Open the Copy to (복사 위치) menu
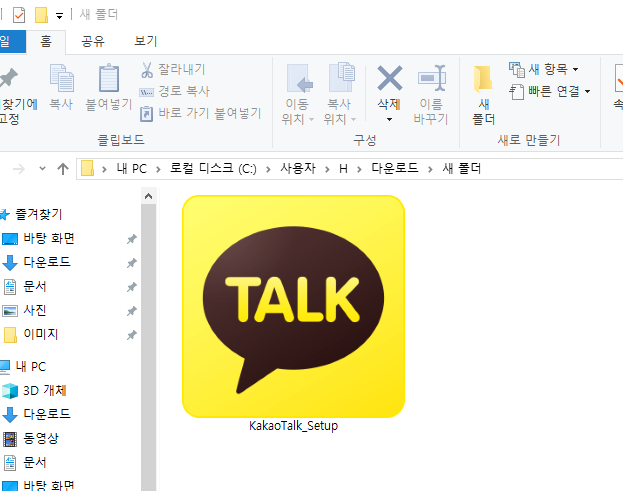The width and height of the screenshot is (623, 491). click(x=340, y=95)
